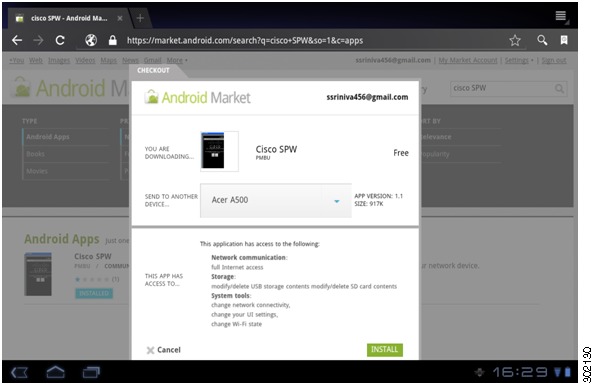The image size is (593, 386).
Task: Click the URL address field
Action: pyautogui.click(x=245, y=40)
